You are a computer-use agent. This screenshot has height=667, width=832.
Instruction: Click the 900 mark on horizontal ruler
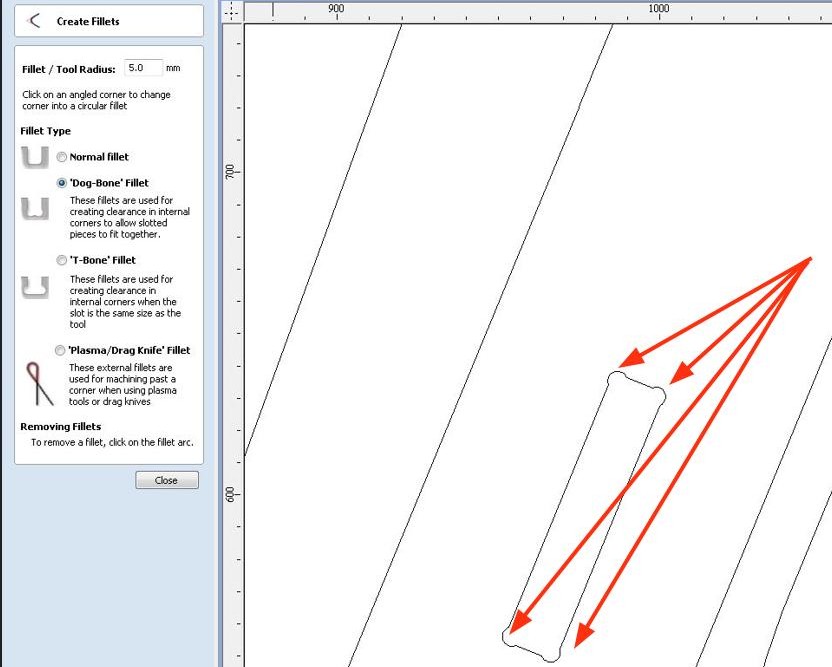(336, 8)
